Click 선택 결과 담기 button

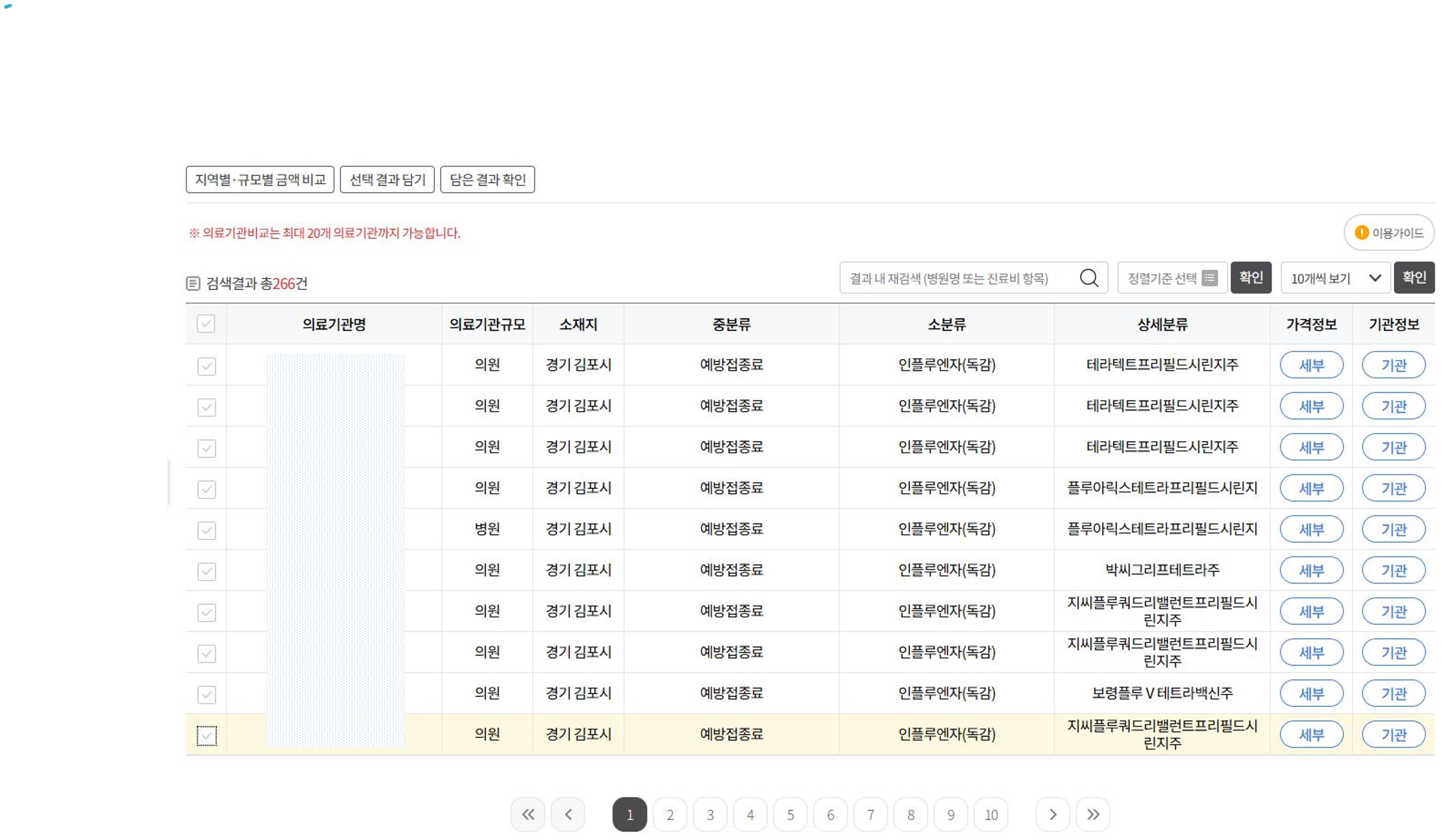[x=387, y=180]
